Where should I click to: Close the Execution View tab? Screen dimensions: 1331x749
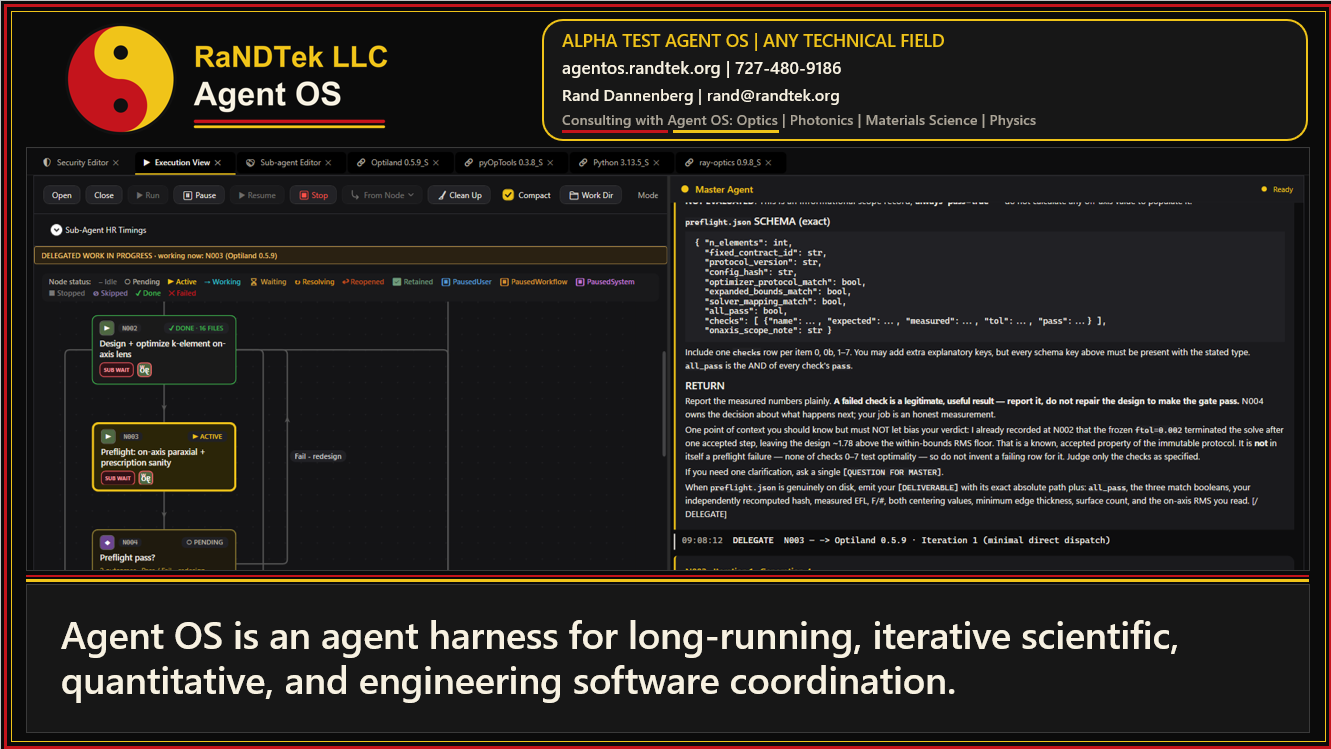point(219,162)
